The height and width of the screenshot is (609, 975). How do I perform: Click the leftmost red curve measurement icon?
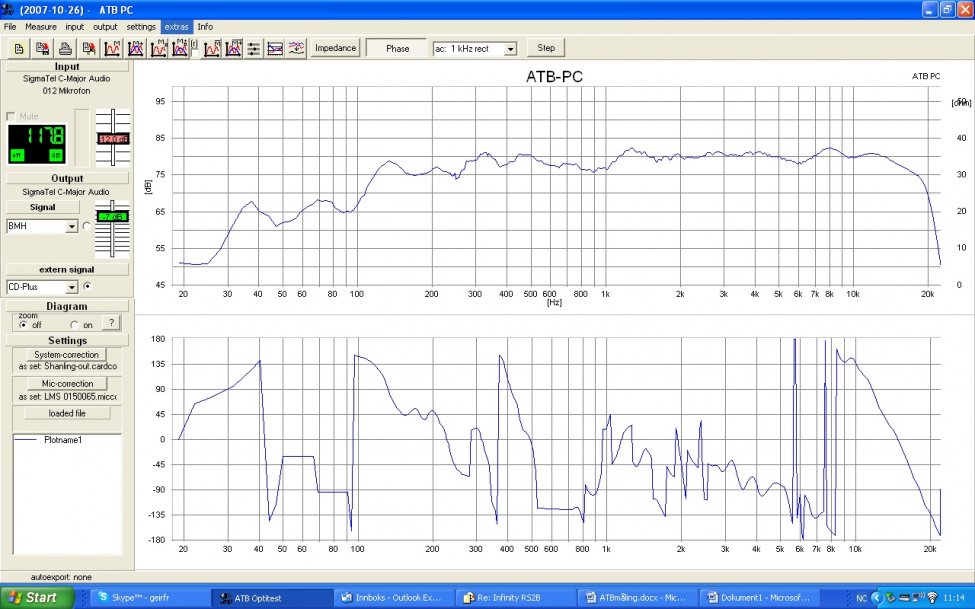point(112,48)
